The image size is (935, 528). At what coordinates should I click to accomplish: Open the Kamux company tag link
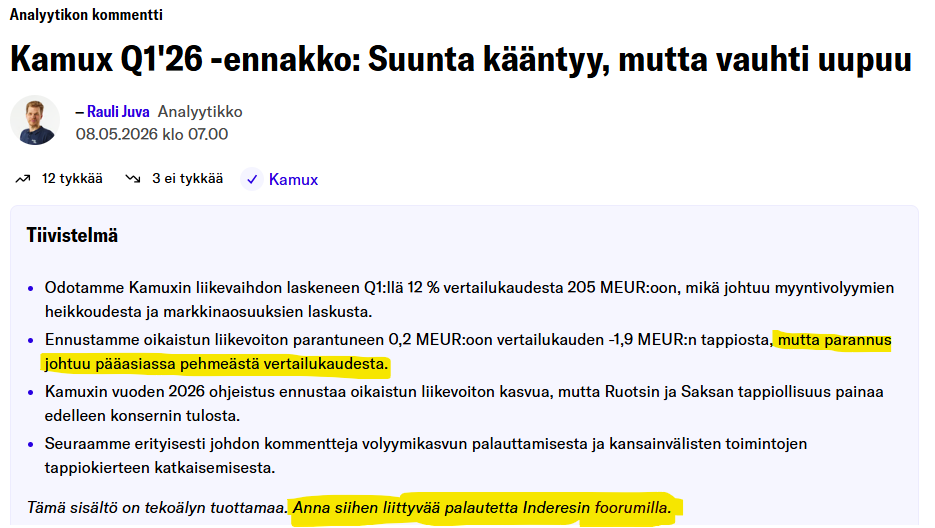pyautogui.click(x=293, y=180)
